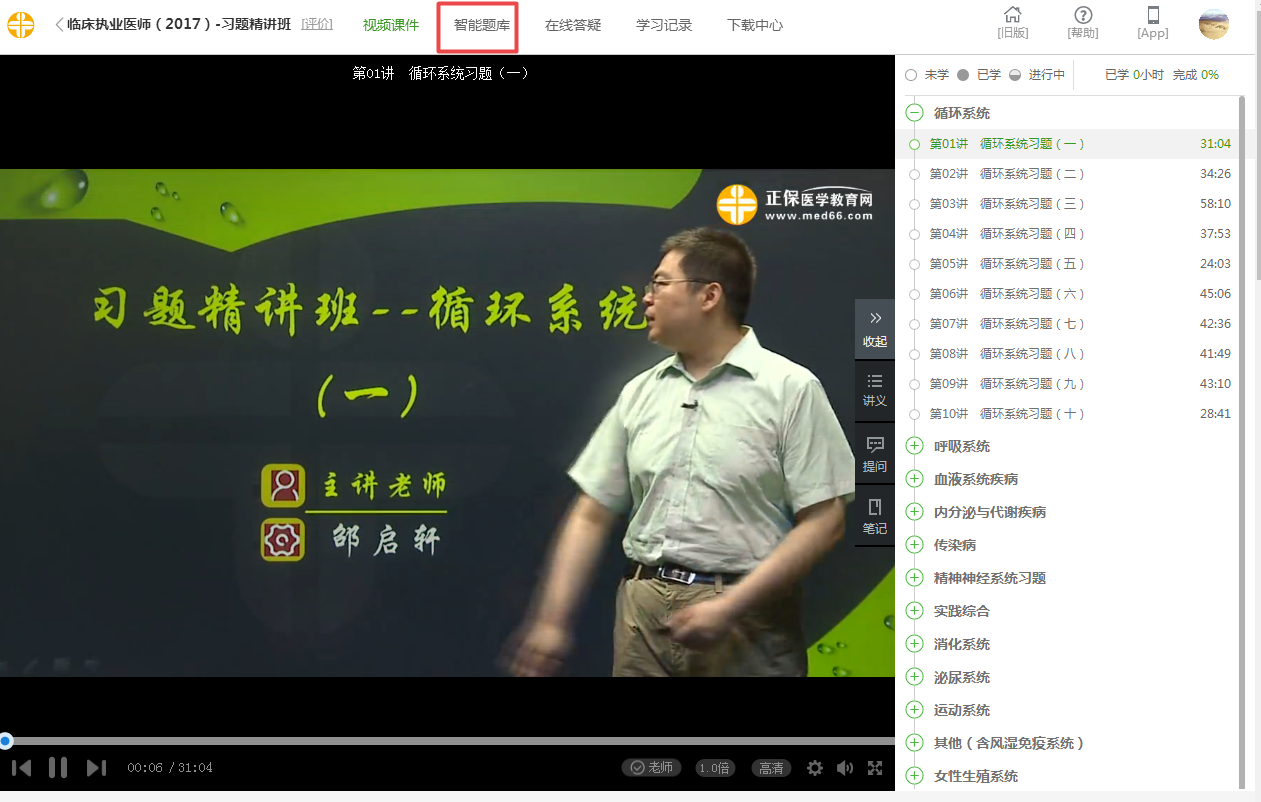This screenshot has height=802, width=1261.
Task: Mute the video volume speaker icon
Action: 845,768
